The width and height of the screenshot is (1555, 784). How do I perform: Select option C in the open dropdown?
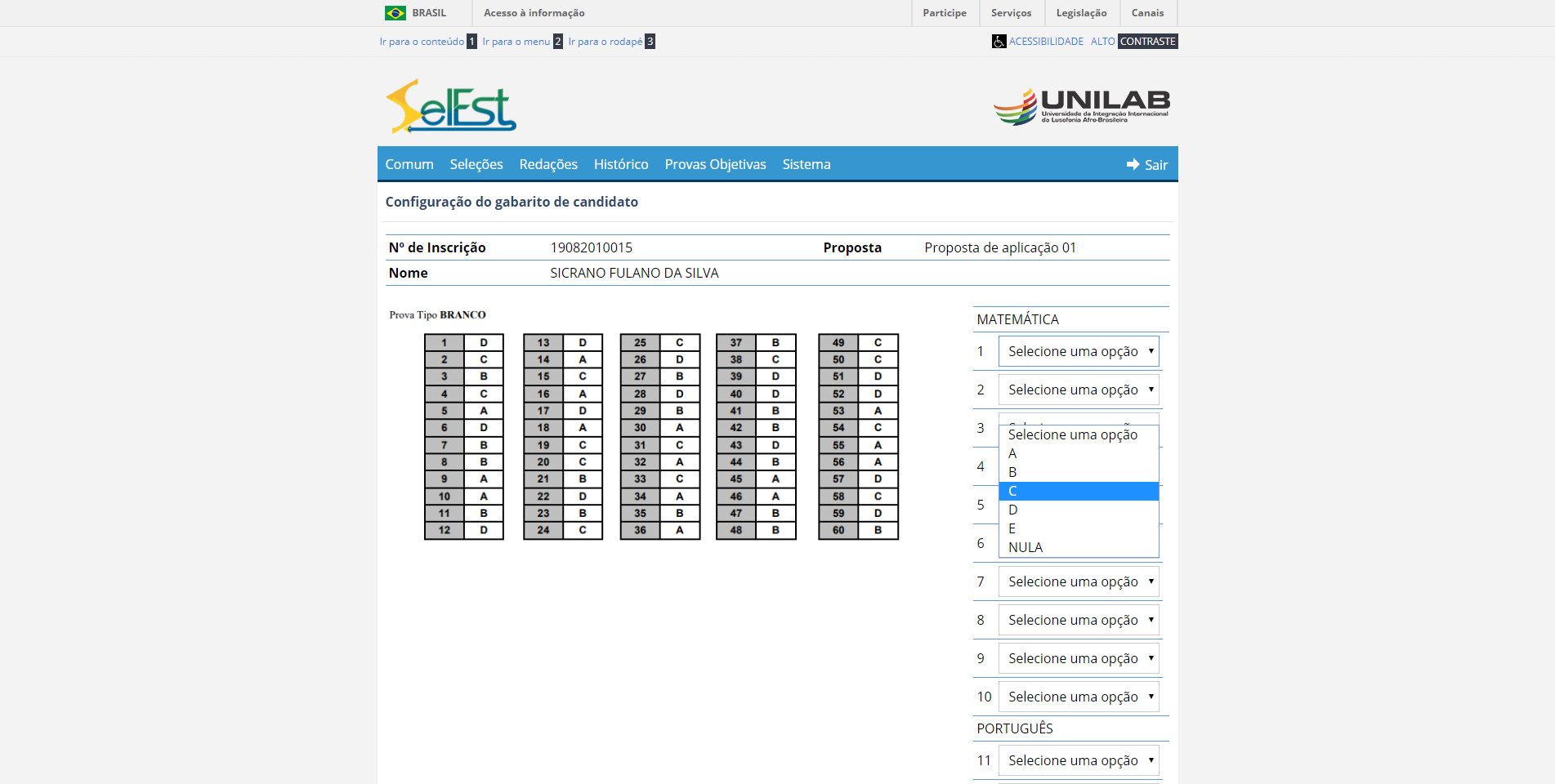click(x=1078, y=491)
